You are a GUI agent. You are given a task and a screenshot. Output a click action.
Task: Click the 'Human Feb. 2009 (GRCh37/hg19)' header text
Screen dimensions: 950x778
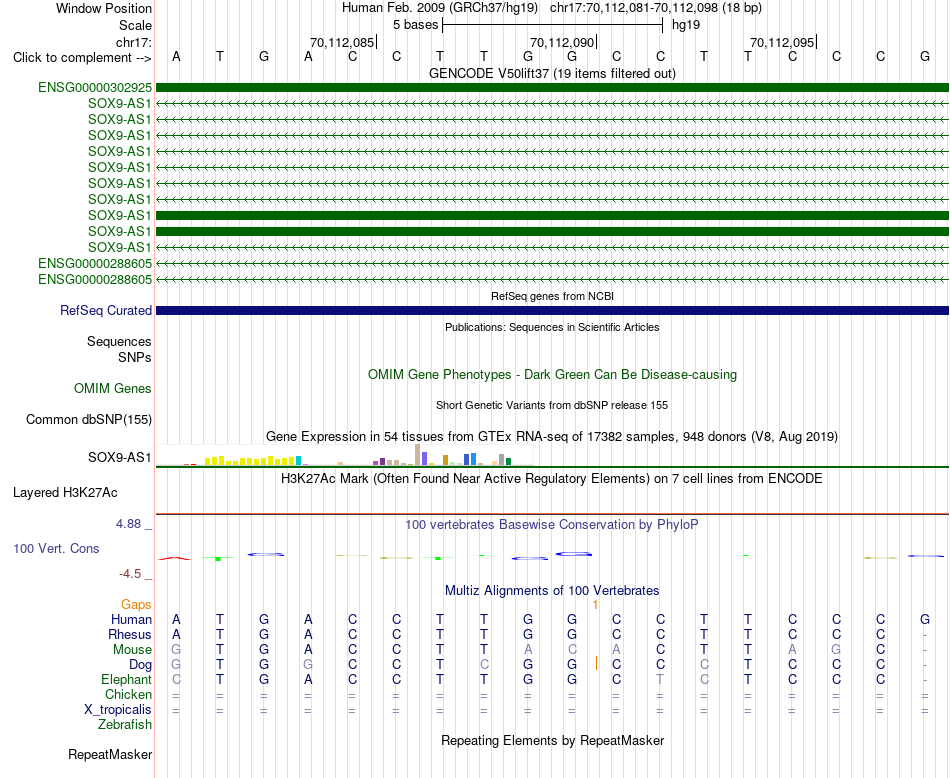440,8
